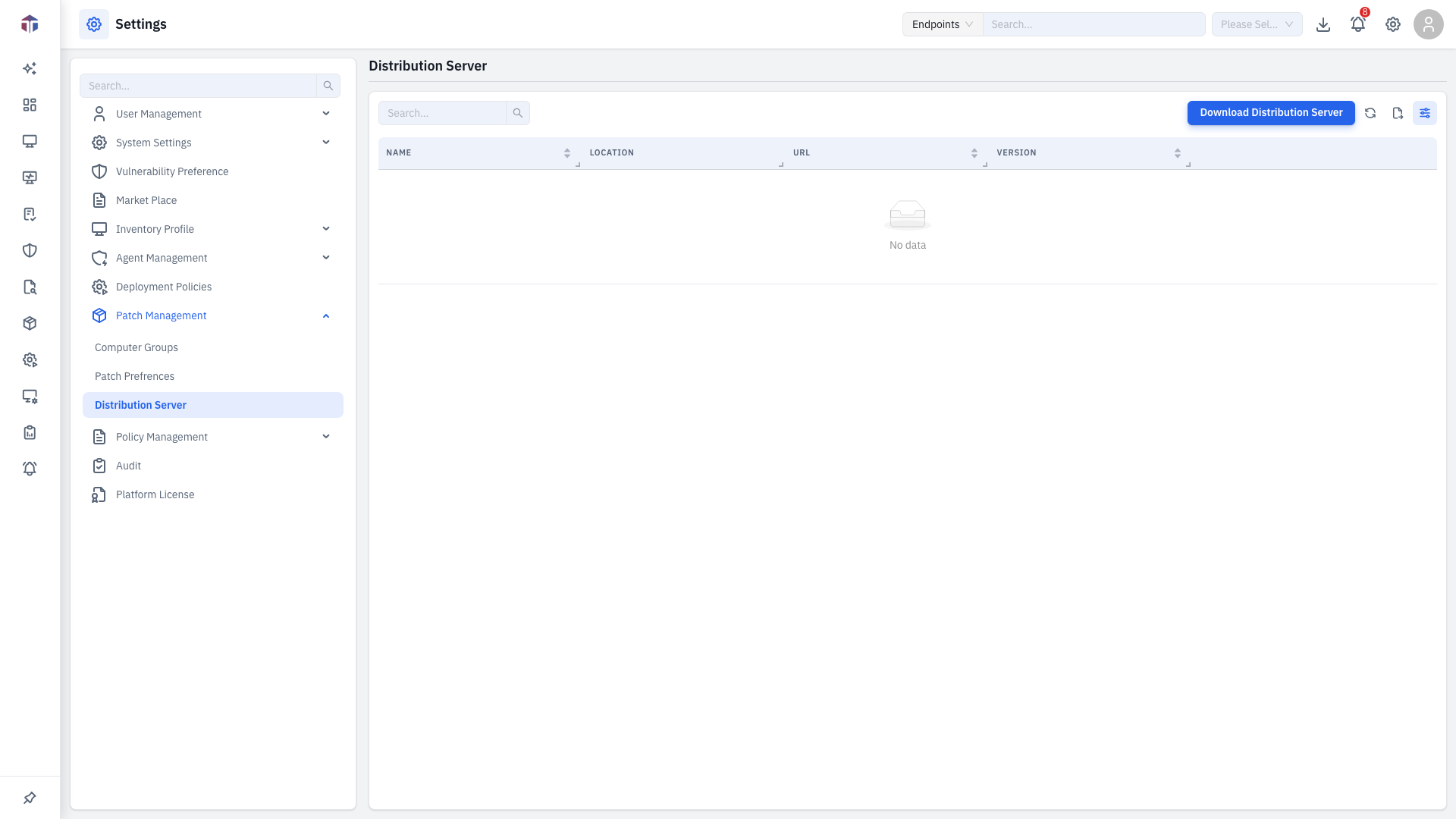Expand Inventory Profile chevron
Viewport: 1456px width, 819px height.
326,229
